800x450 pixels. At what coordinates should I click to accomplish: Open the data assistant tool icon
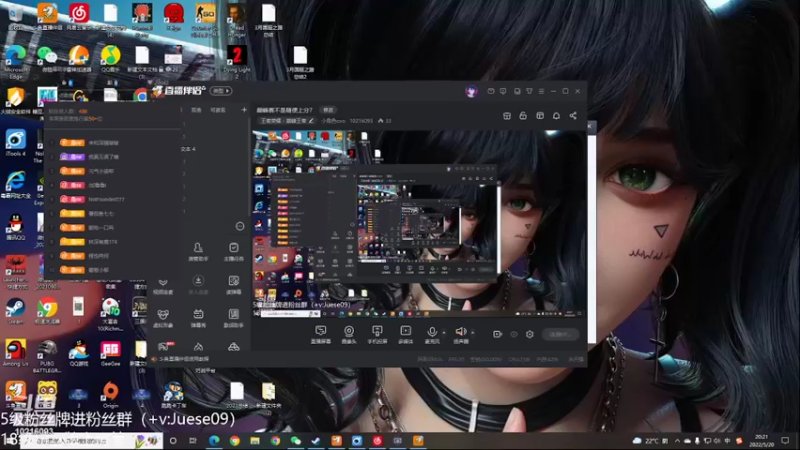(234, 318)
